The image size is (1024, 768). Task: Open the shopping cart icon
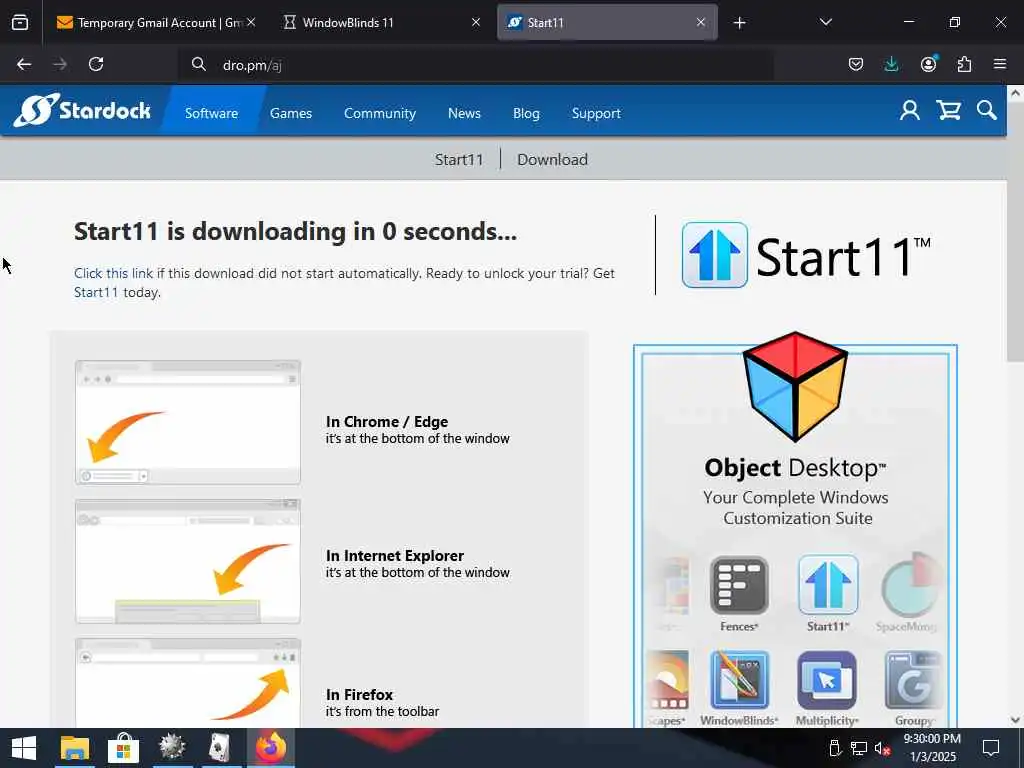pyautogui.click(x=948, y=110)
